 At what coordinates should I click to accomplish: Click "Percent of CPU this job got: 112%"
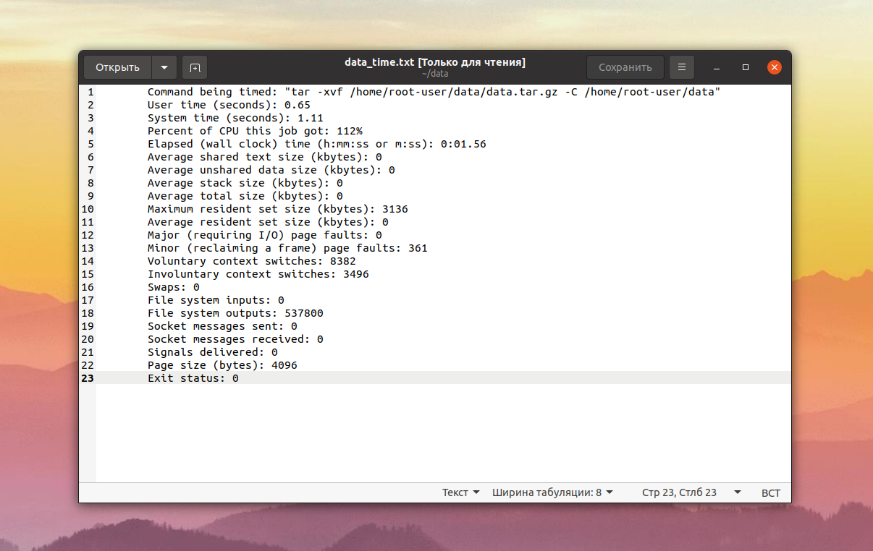click(x=255, y=131)
